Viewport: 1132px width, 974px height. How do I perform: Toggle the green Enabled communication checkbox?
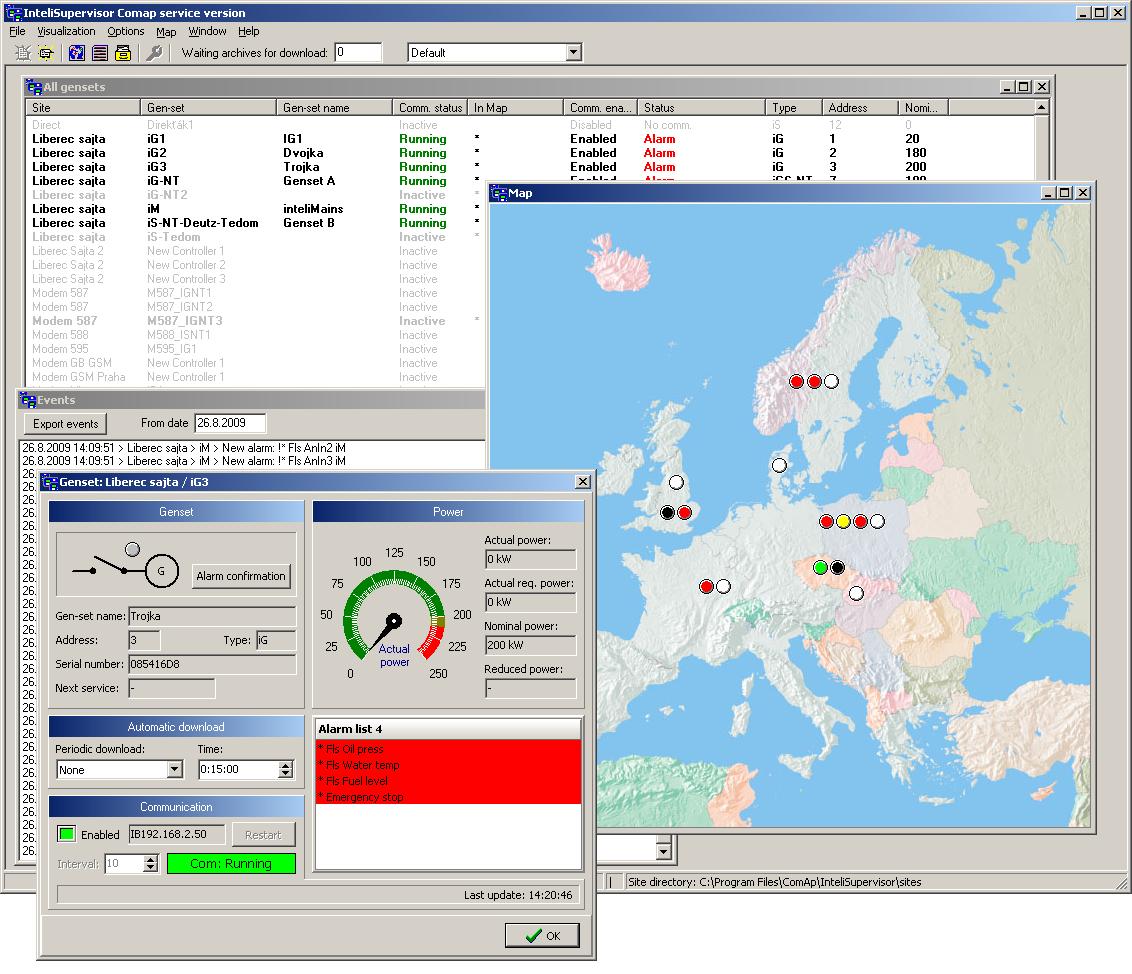66,834
